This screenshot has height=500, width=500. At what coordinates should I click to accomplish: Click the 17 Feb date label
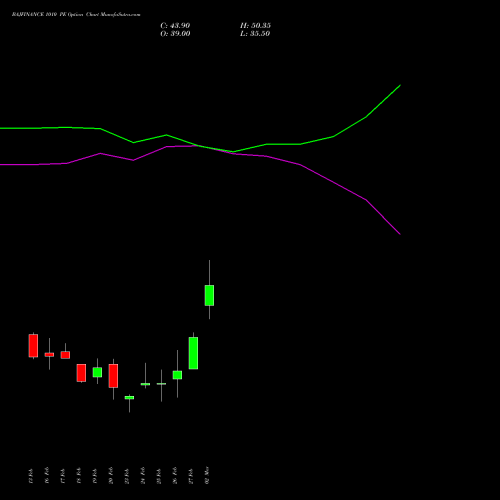[x=63, y=476]
